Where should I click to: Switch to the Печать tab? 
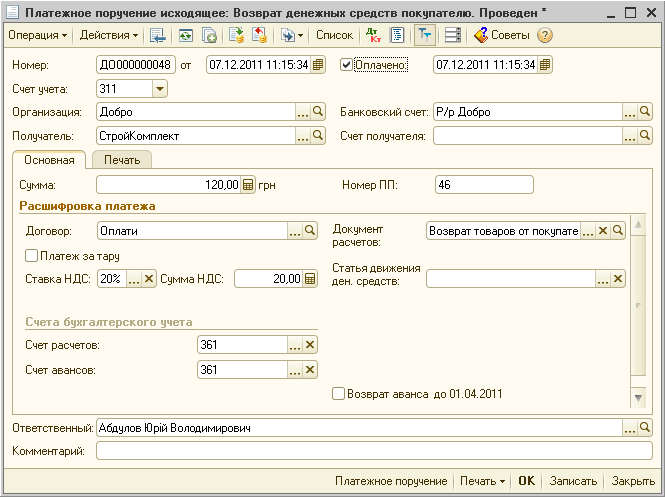tap(122, 160)
